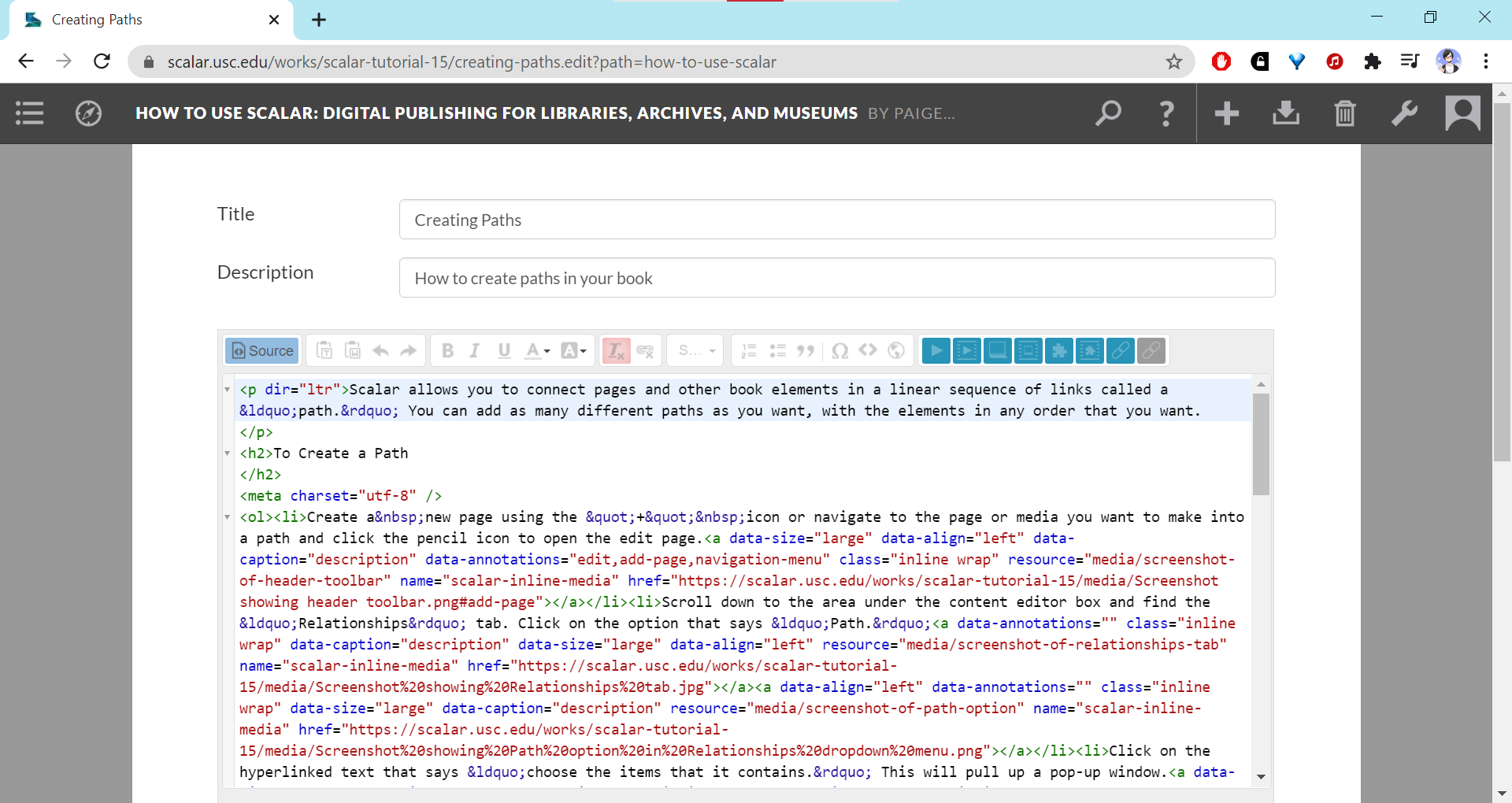Collapse the first paragraph code fold arrow
Viewport: 1512px width, 803px height.
228,390
